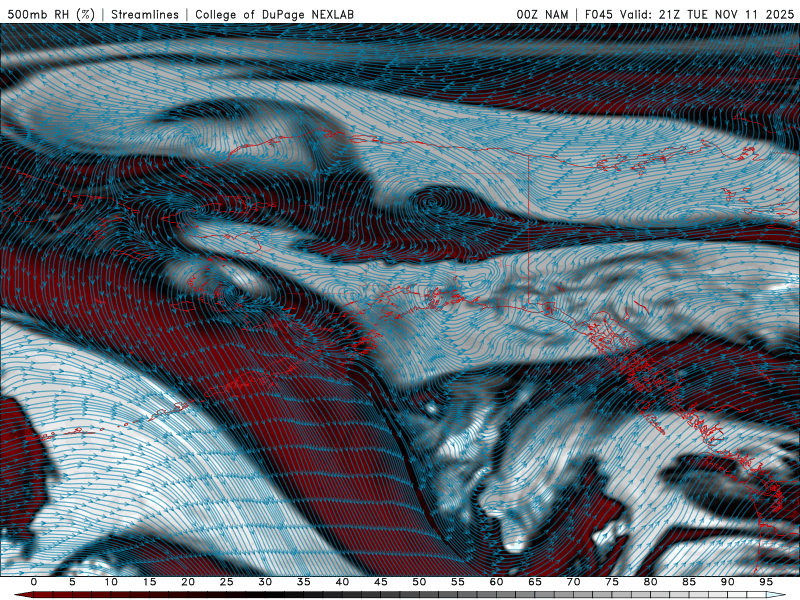Click the colorbar label "15"
The image size is (800, 600).
click(149, 582)
